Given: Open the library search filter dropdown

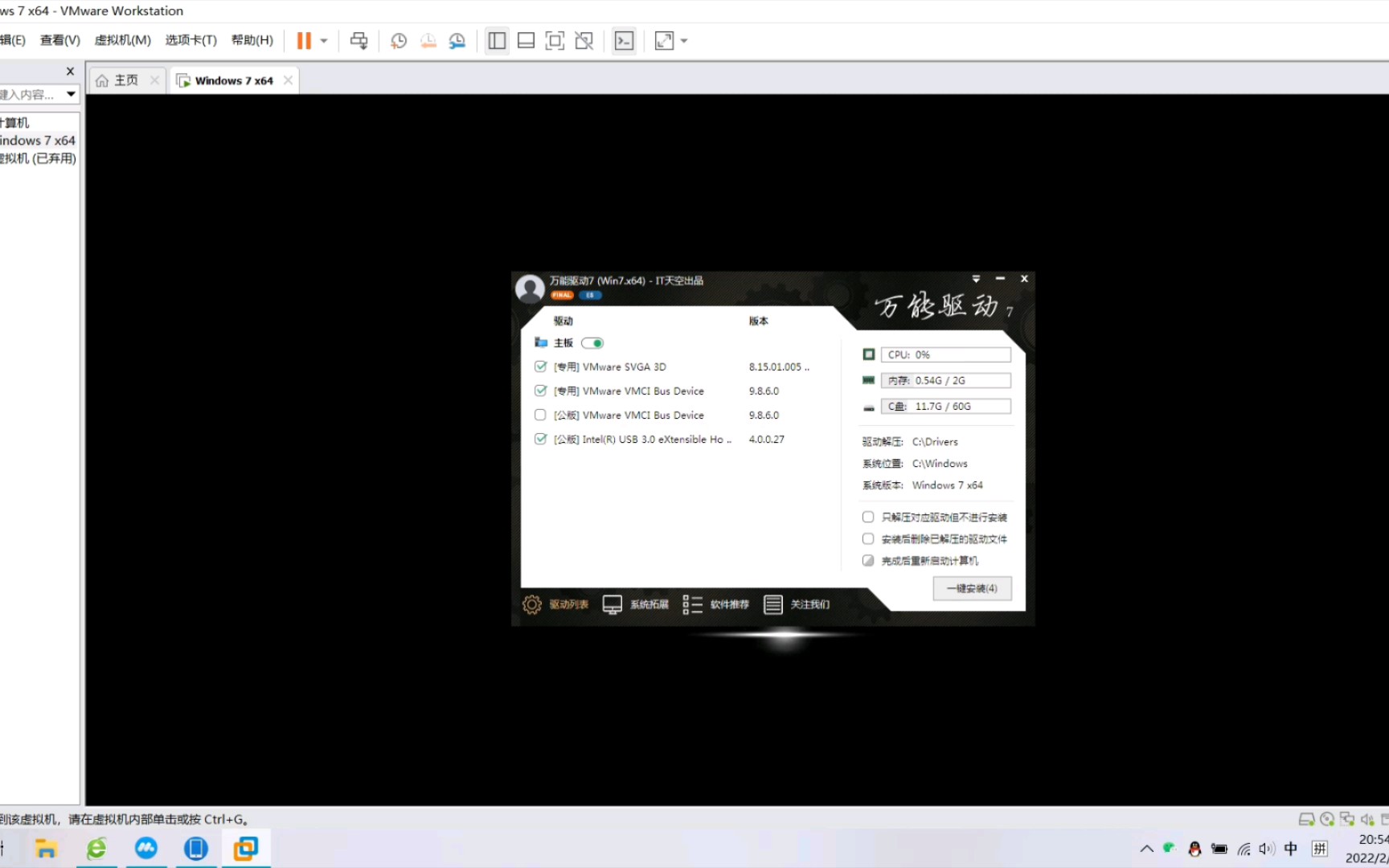Looking at the screenshot, I should coord(71,94).
